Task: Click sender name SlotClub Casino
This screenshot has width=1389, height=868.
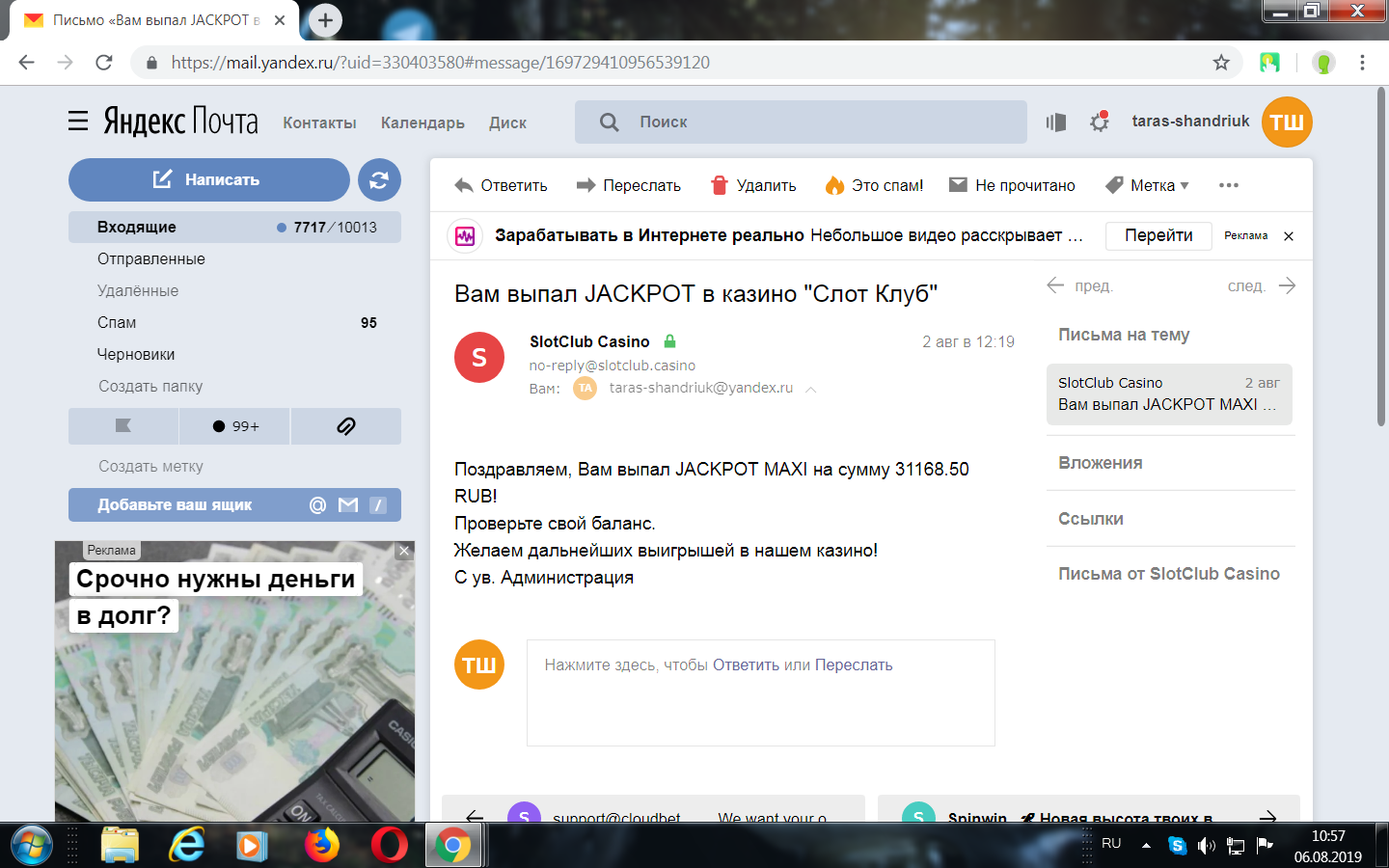Action: (589, 341)
